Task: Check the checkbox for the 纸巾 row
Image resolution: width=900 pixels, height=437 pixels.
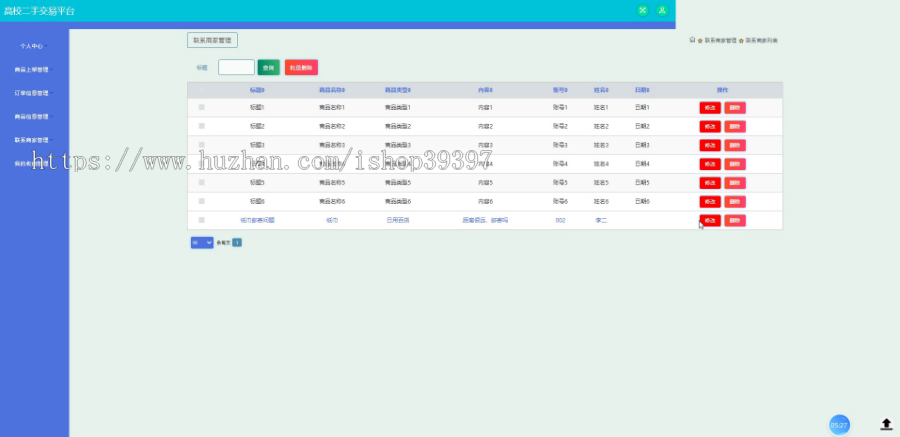Action: click(x=201, y=220)
